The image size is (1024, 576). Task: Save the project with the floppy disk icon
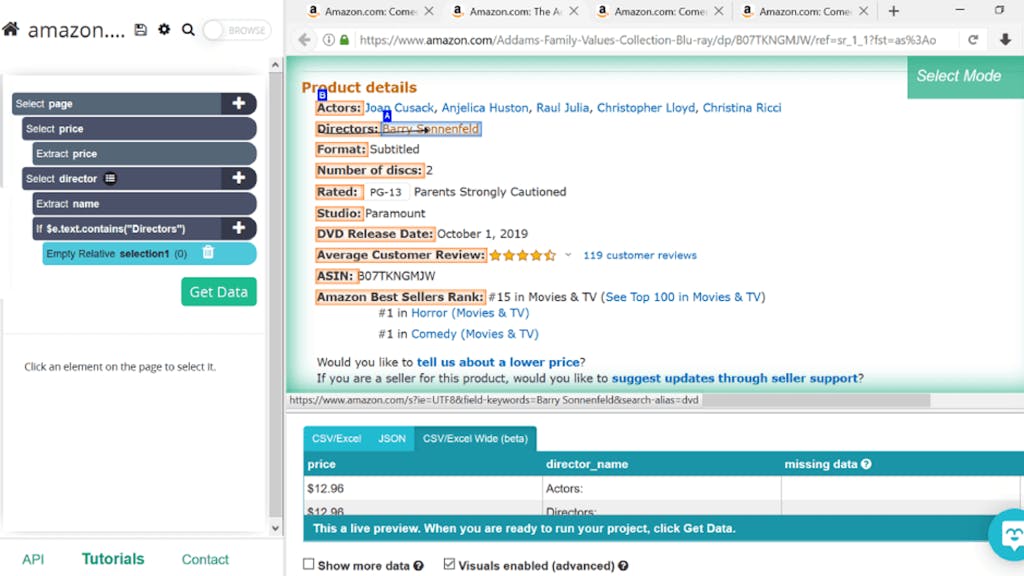tap(140, 29)
